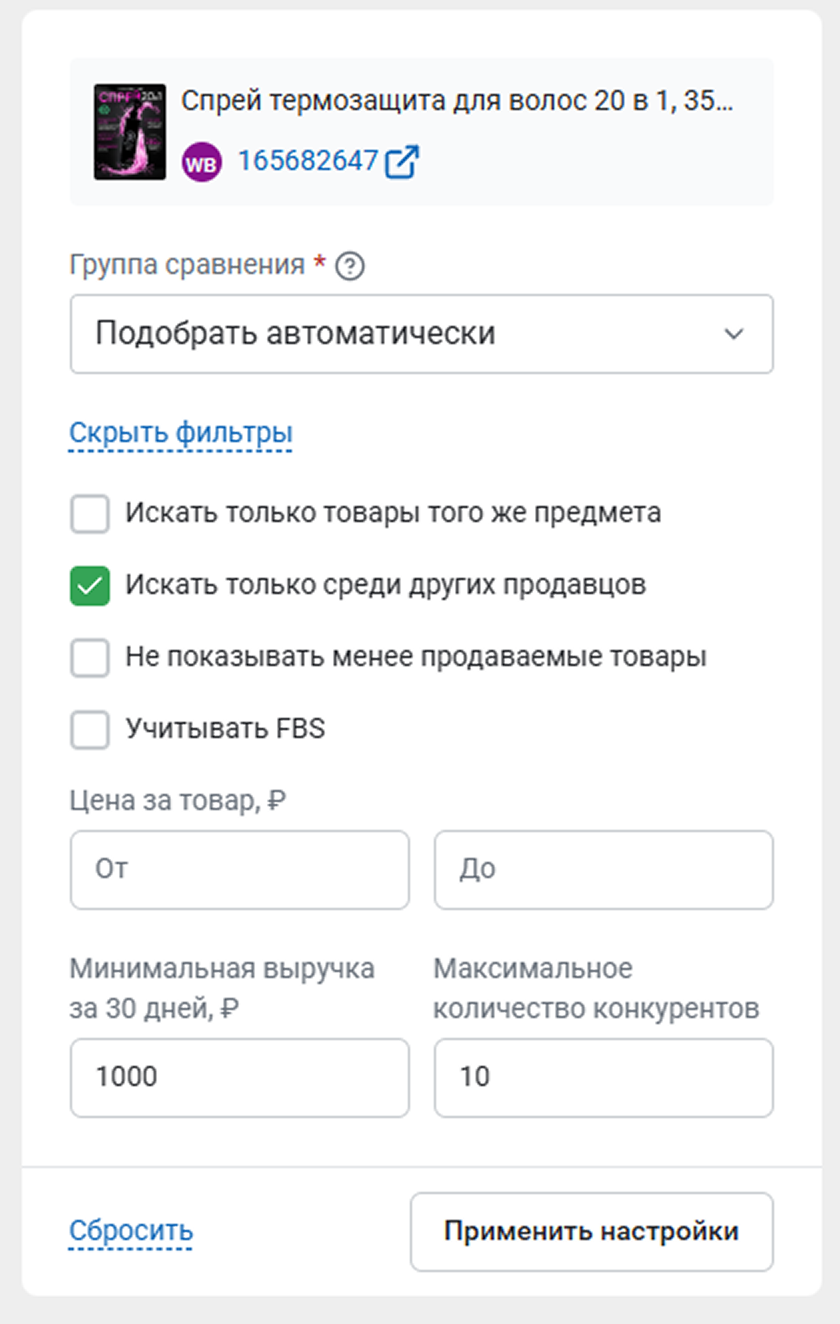Click the help question mark near Группа сравнения
840x1324 pixels.
coord(350,267)
